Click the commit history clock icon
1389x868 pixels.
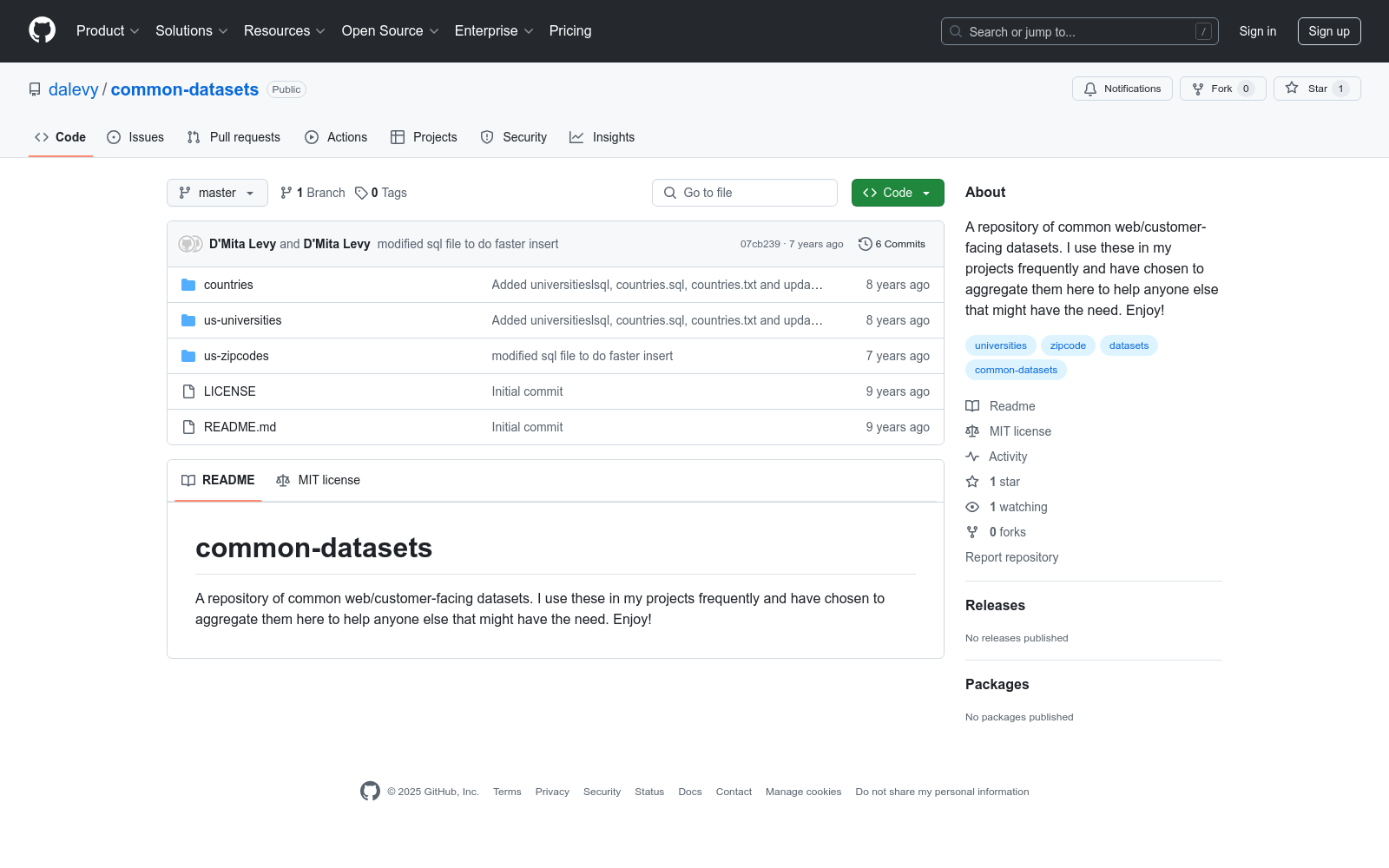tap(865, 244)
